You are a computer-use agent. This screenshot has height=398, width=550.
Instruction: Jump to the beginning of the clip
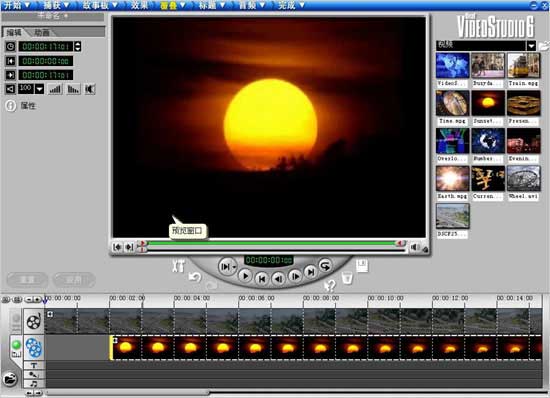[262, 279]
